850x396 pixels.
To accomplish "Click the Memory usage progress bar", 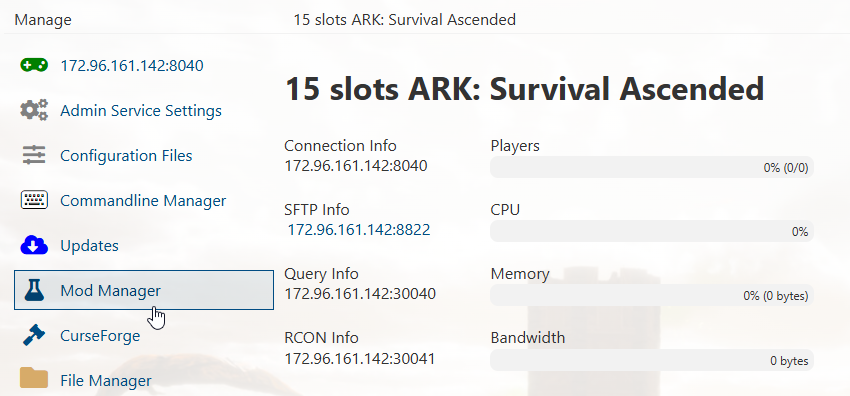I will point(652,296).
